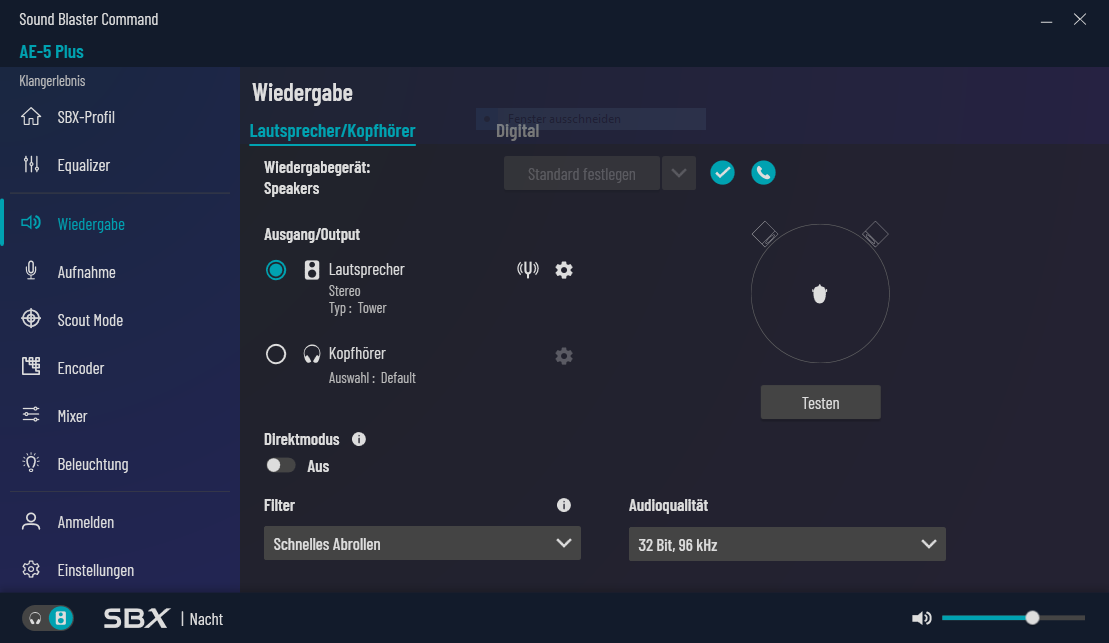Screen dimensions: 1109x643
Task: Go to Beleuchtung section
Action: pyautogui.click(x=93, y=464)
